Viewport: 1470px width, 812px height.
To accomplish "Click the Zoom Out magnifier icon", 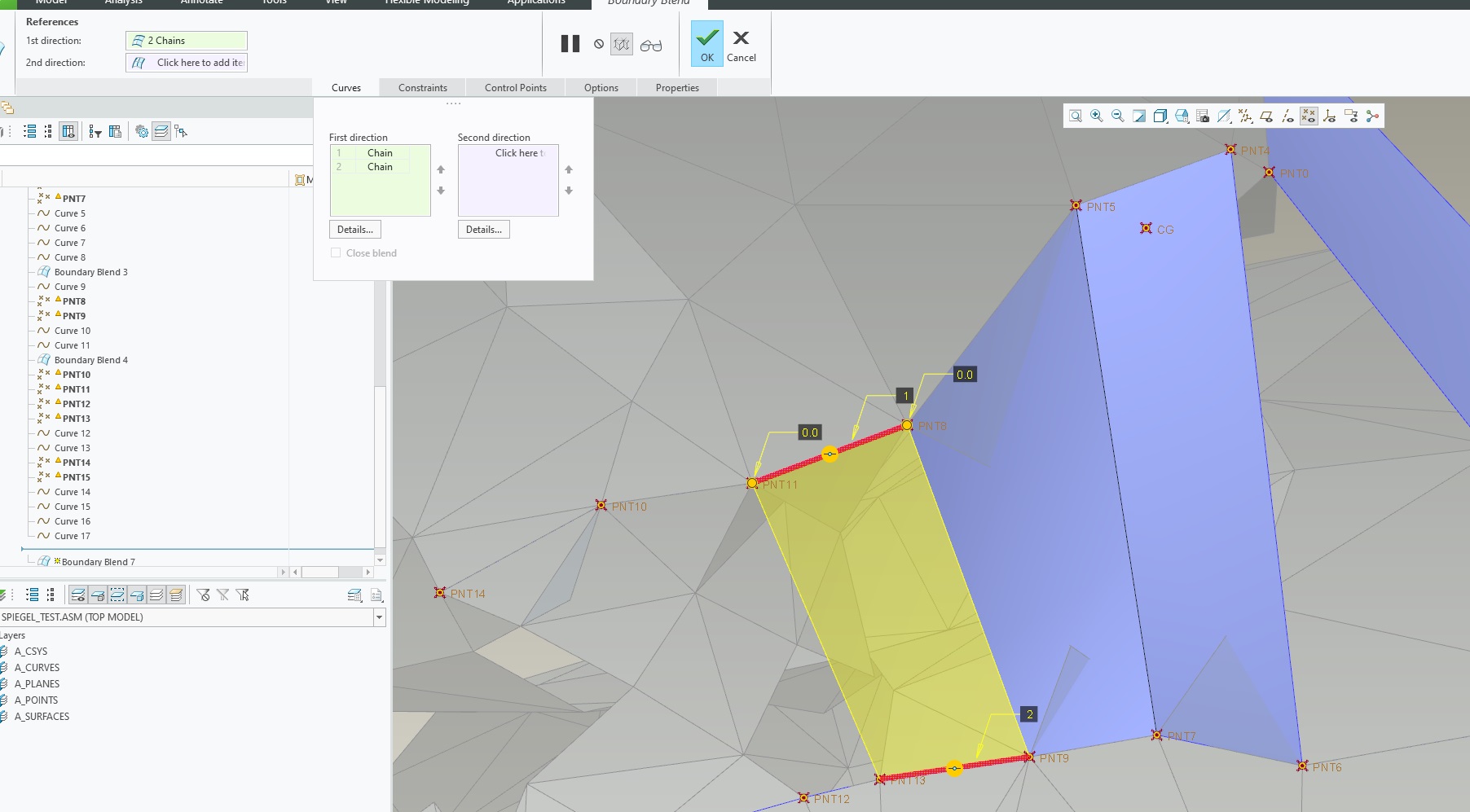I will pos(1118,116).
